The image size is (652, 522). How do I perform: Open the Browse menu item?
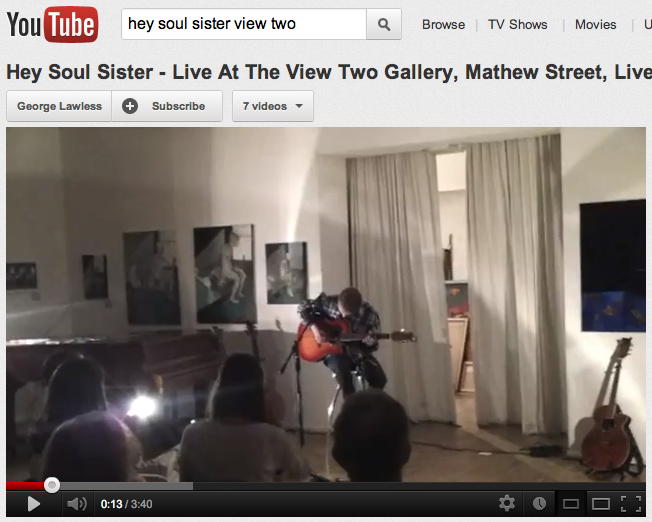click(x=443, y=25)
